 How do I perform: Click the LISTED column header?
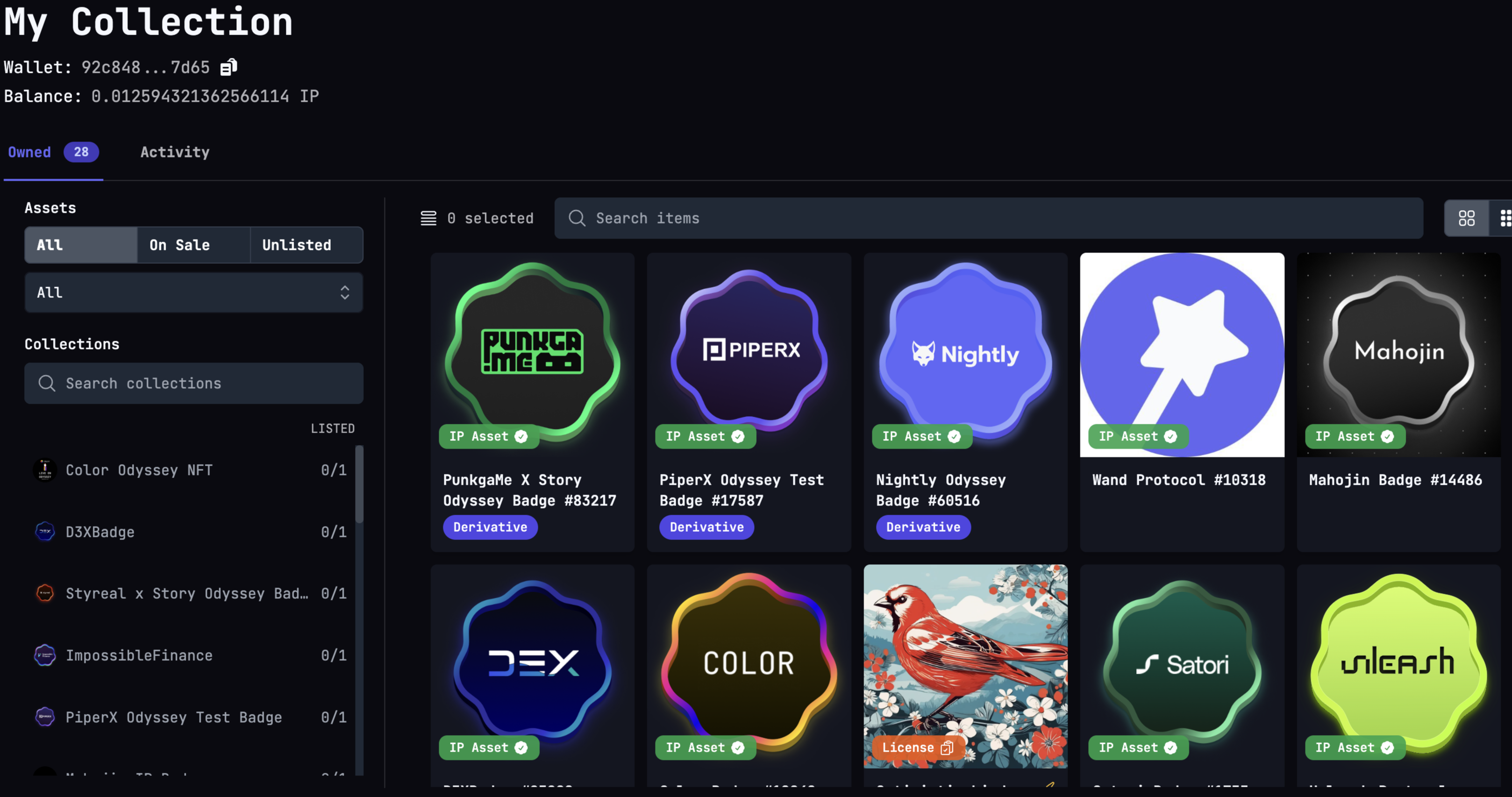[332, 428]
